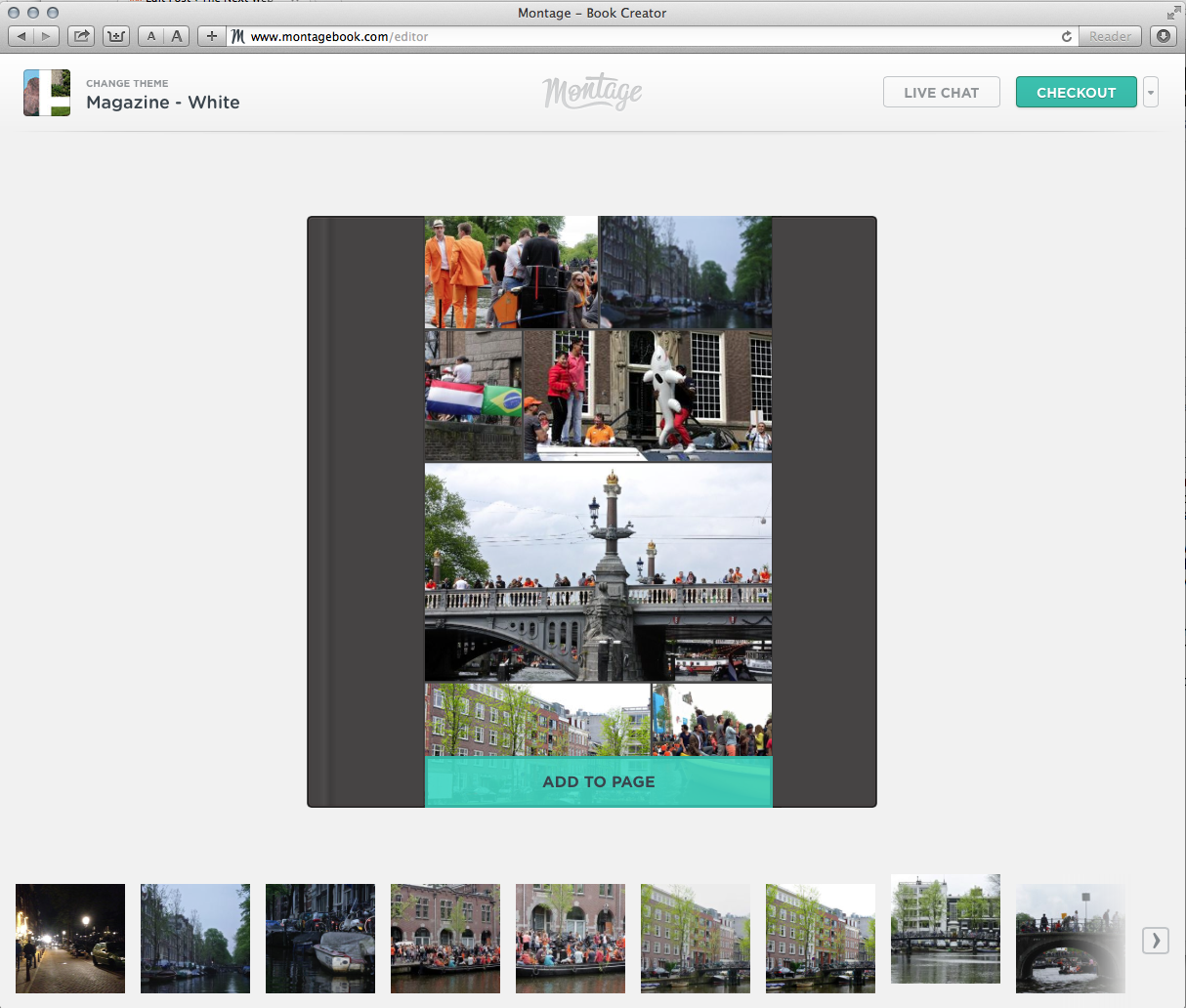Screen dimensions: 1186x1008
Task: Expand the dropdown arrow beside Checkout
Action: click(x=1151, y=92)
